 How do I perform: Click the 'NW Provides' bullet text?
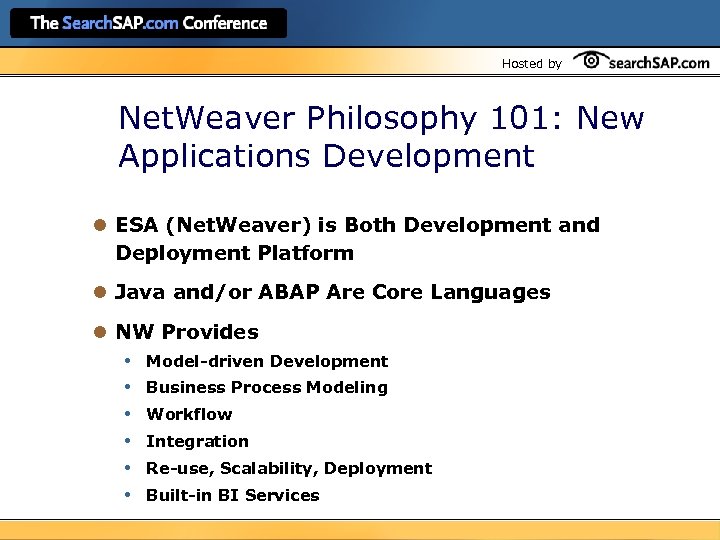click(x=187, y=332)
